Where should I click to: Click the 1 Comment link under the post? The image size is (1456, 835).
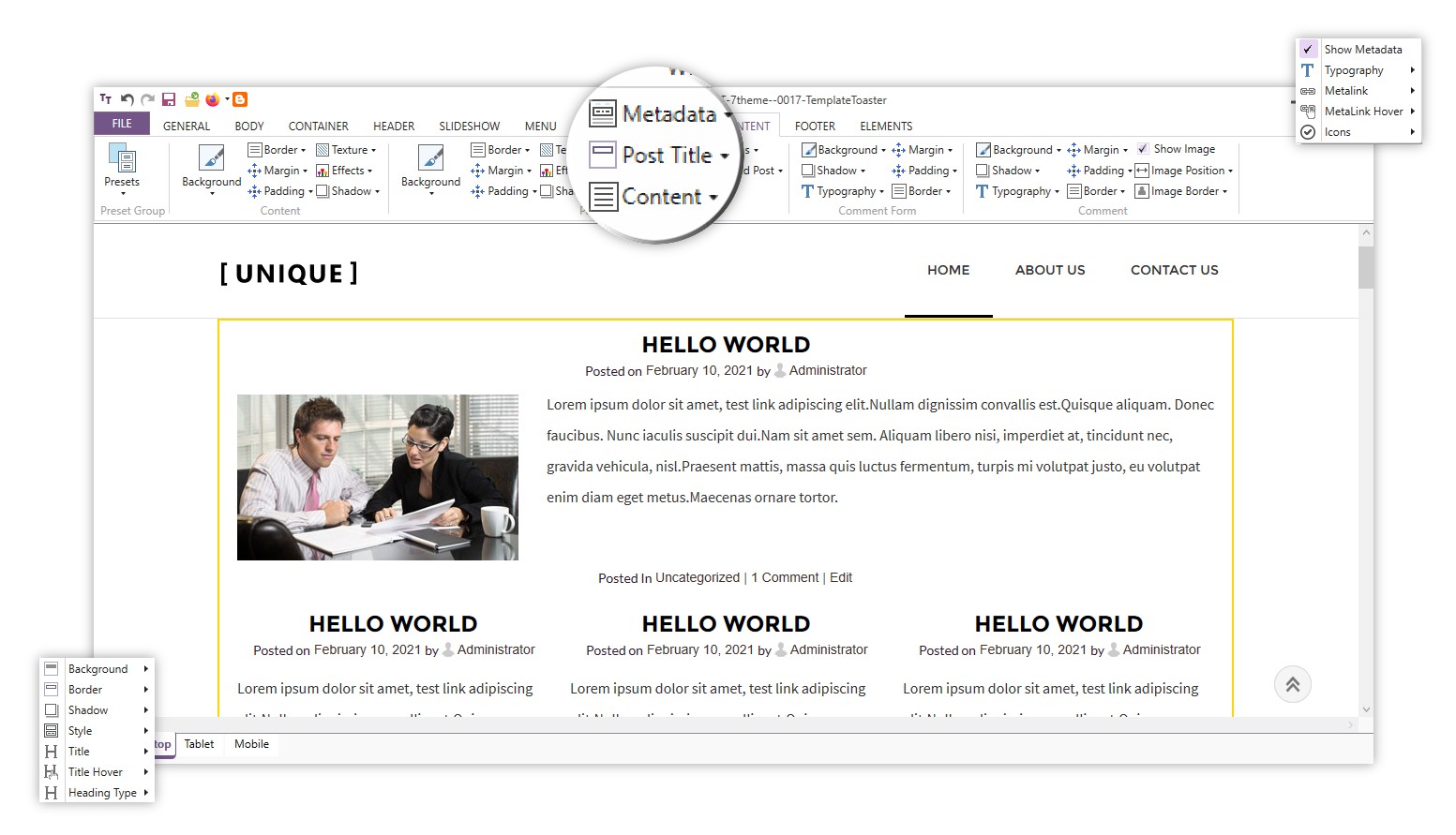[x=786, y=577]
